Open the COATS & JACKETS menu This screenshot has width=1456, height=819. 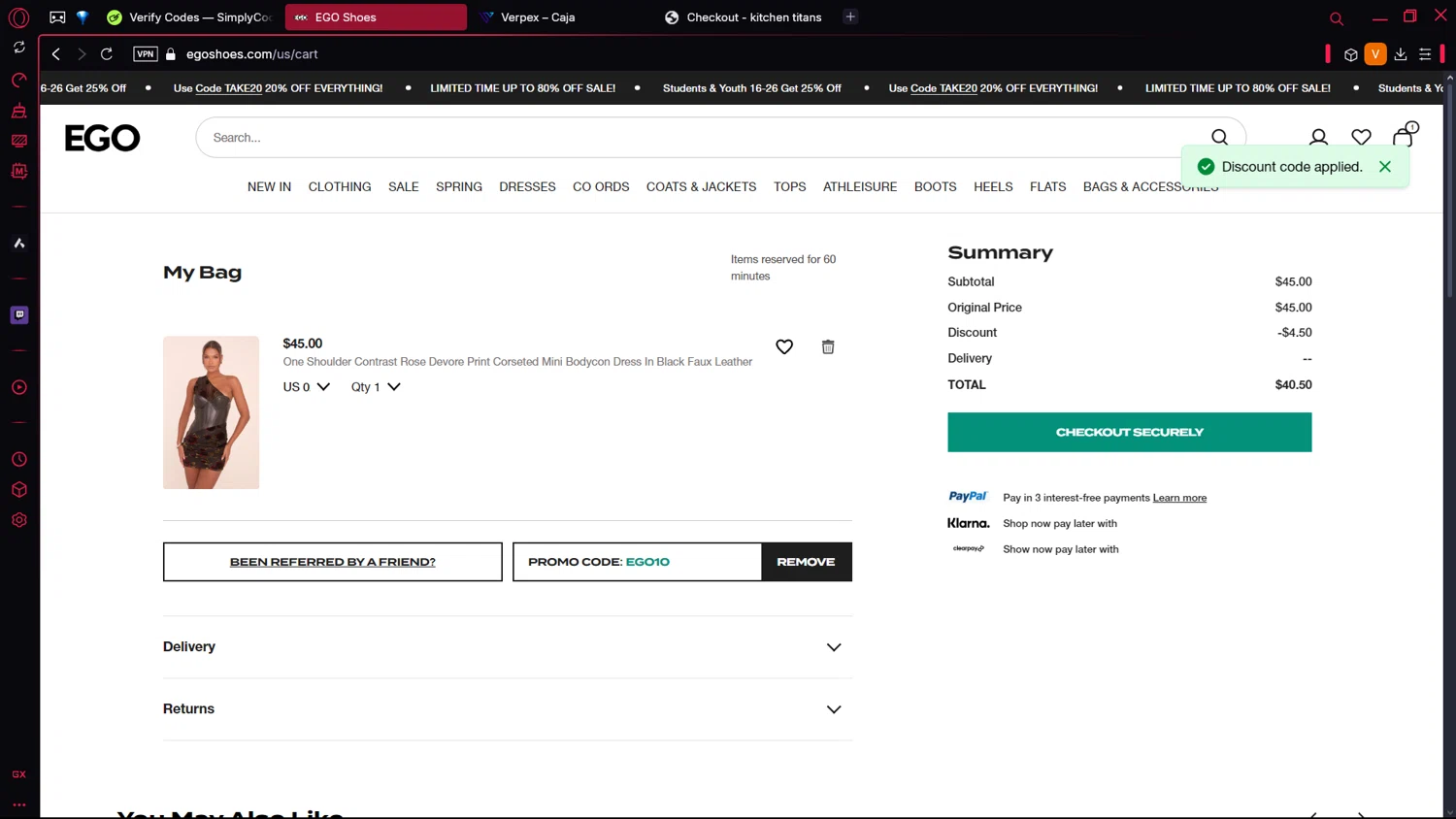coord(701,187)
